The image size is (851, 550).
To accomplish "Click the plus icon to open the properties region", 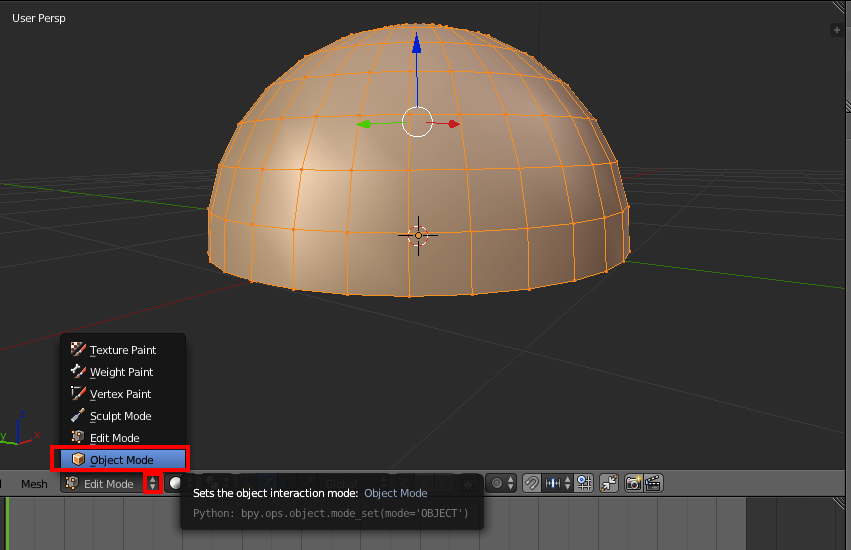I will click(836, 30).
